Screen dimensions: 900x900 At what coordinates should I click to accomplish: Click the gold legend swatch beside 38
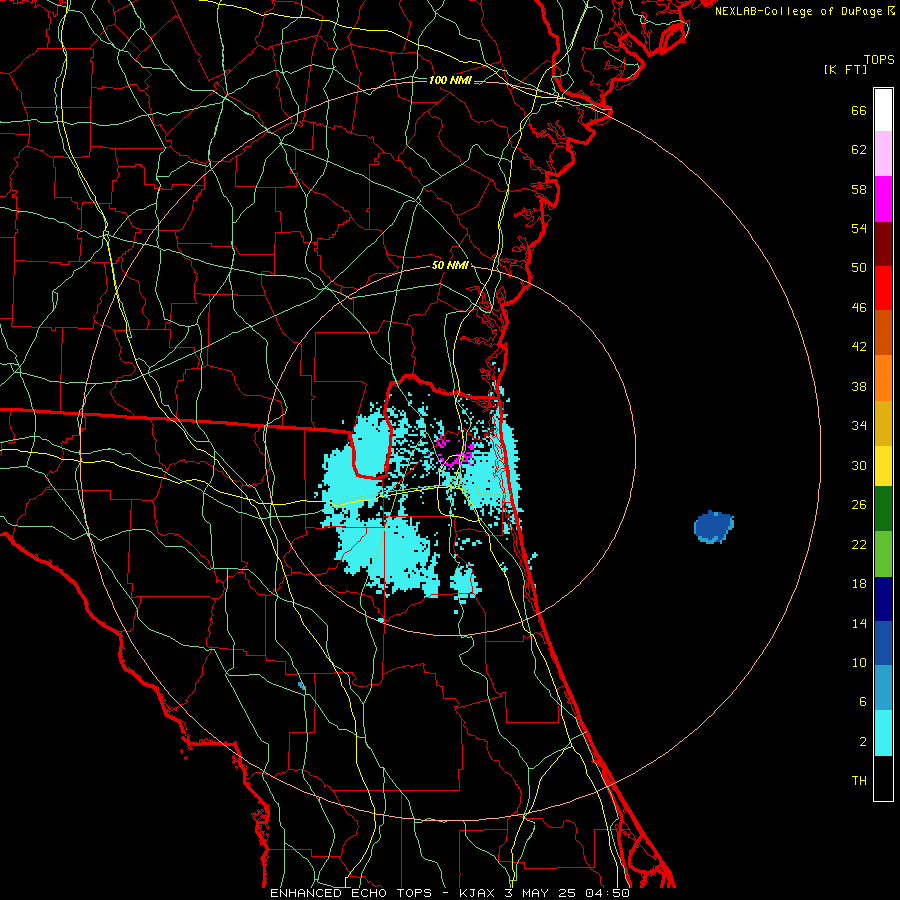tap(883, 423)
